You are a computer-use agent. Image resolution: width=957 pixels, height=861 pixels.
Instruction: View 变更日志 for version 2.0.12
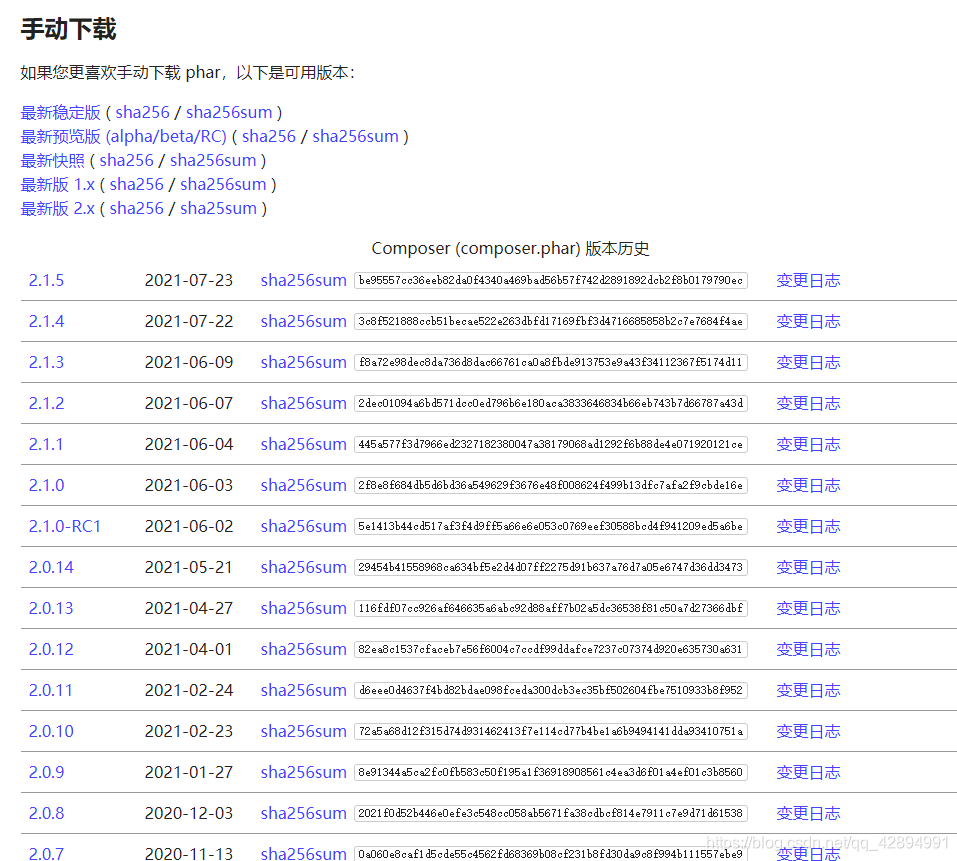point(808,649)
